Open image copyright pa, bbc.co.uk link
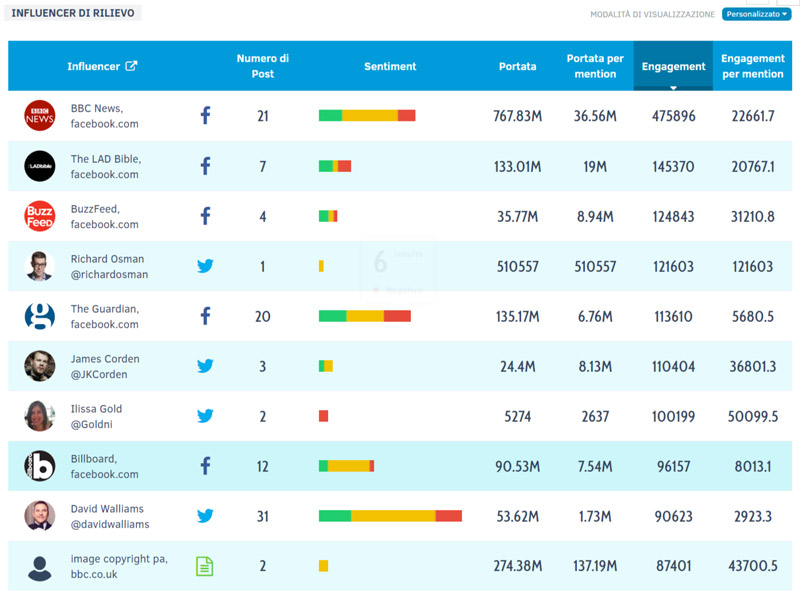The width and height of the screenshot is (800, 606). 119,566
